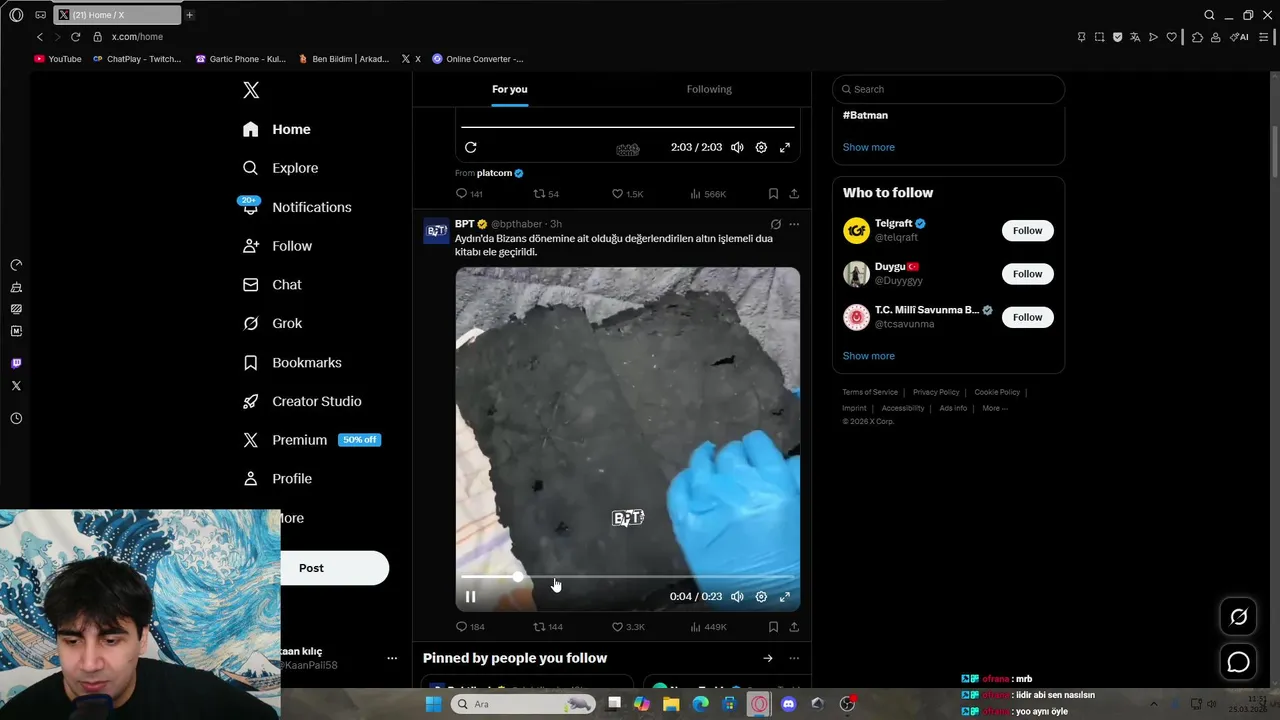
Task: Open Grok floating button
Action: pos(1238,617)
